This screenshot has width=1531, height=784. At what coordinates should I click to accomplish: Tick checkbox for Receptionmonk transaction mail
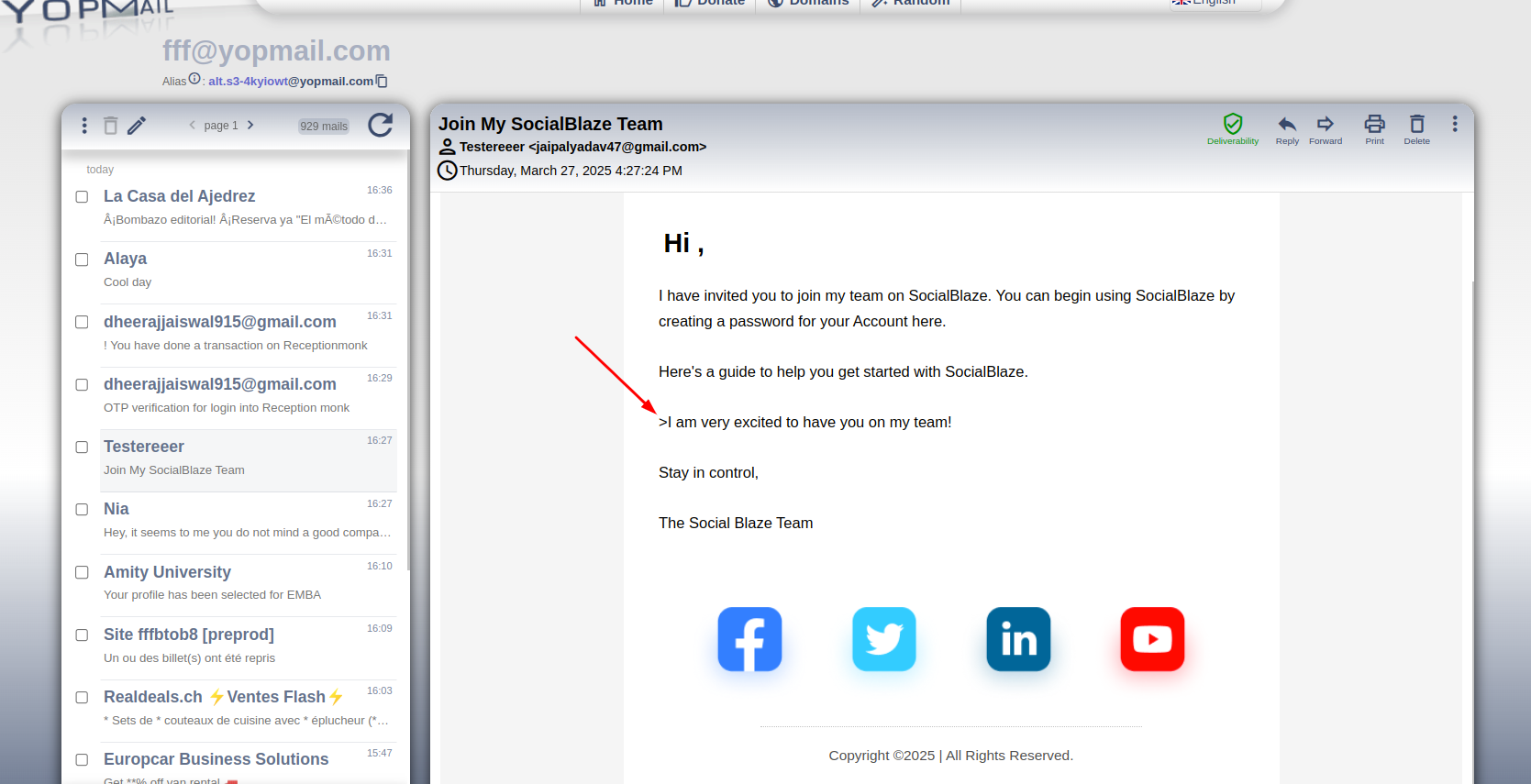82,322
